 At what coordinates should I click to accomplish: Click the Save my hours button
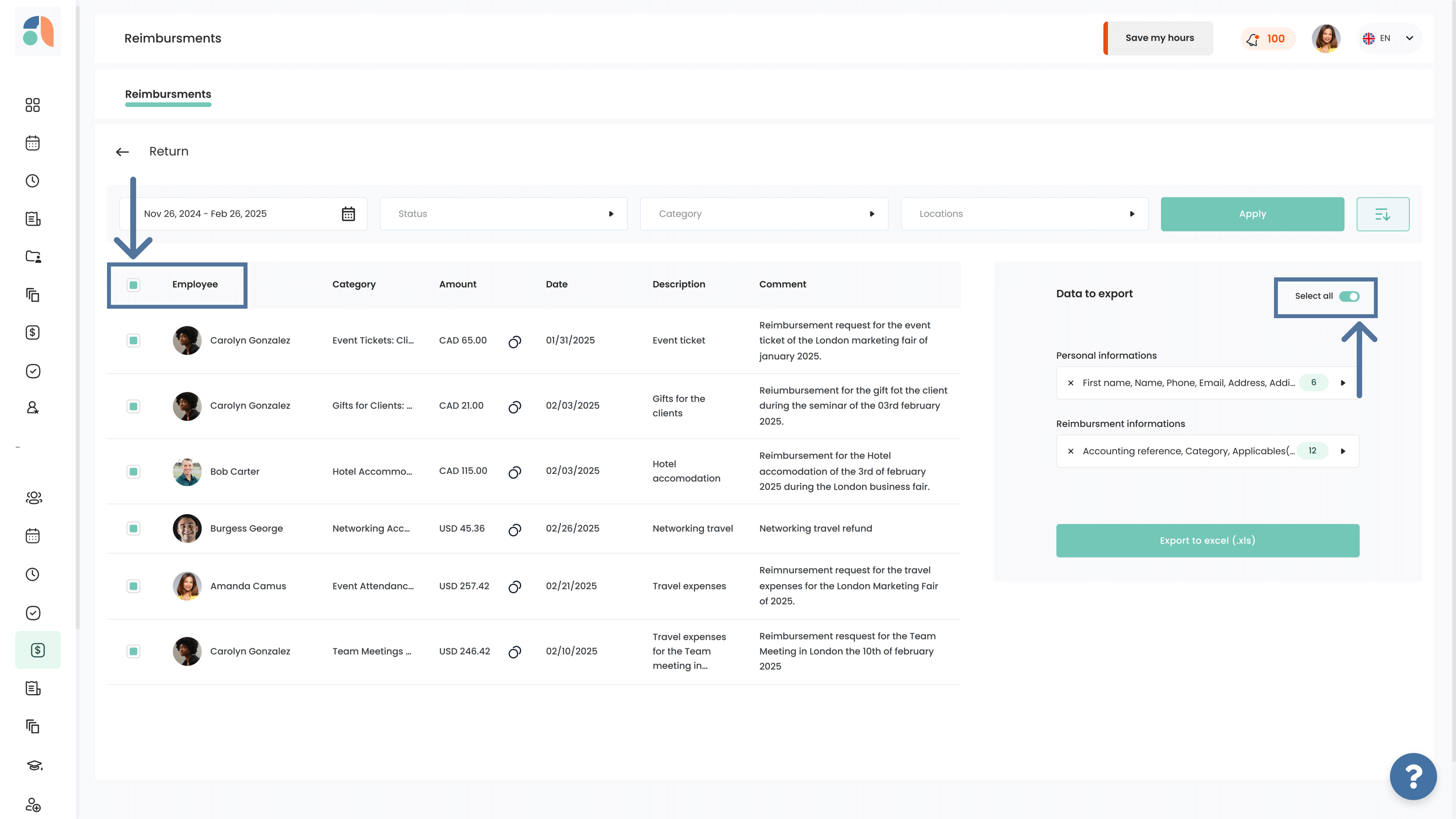tap(1159, 38)
